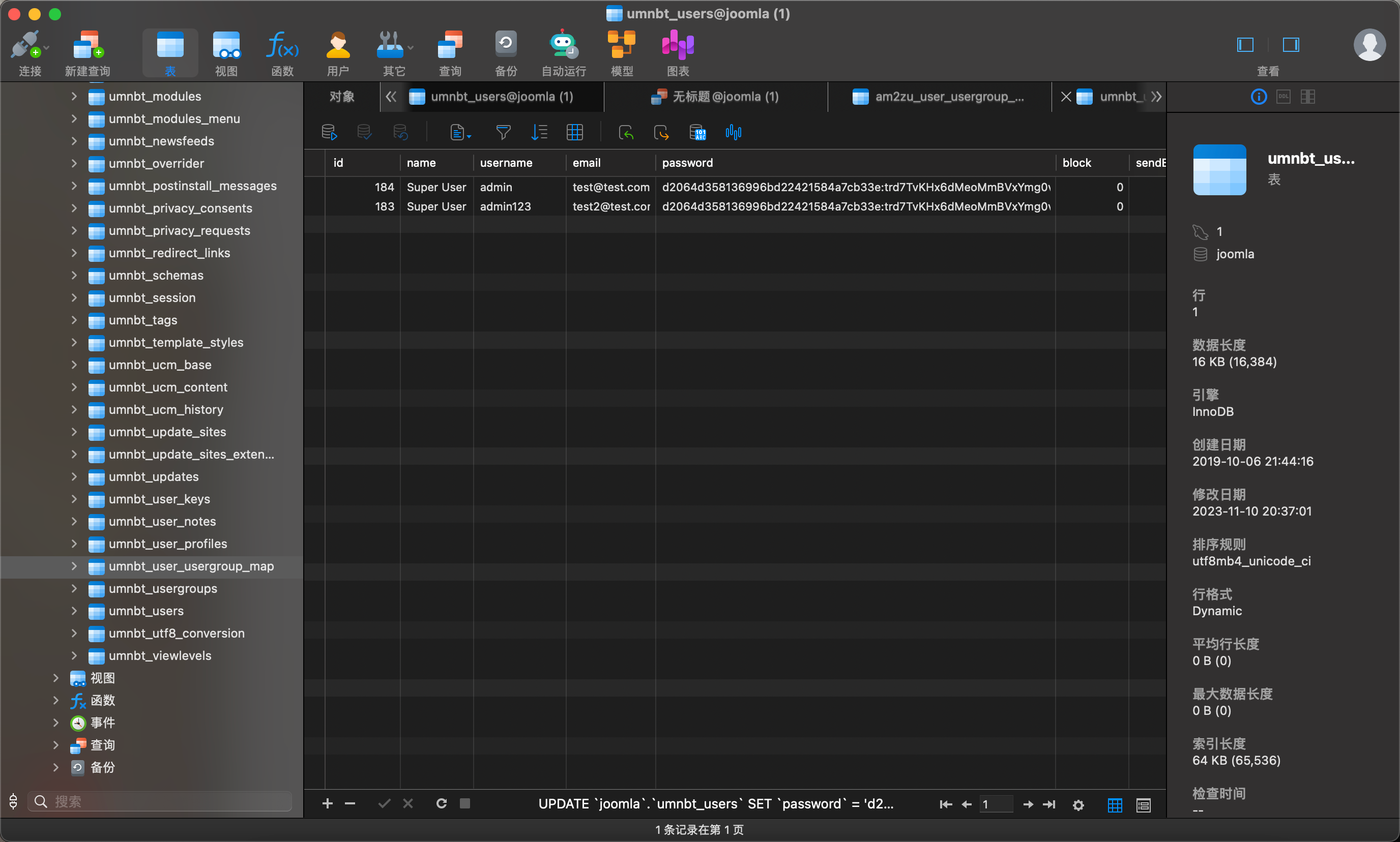1400x842 pixels.
Task: Create a new query with 新建查询
Action: pos(87,53)
